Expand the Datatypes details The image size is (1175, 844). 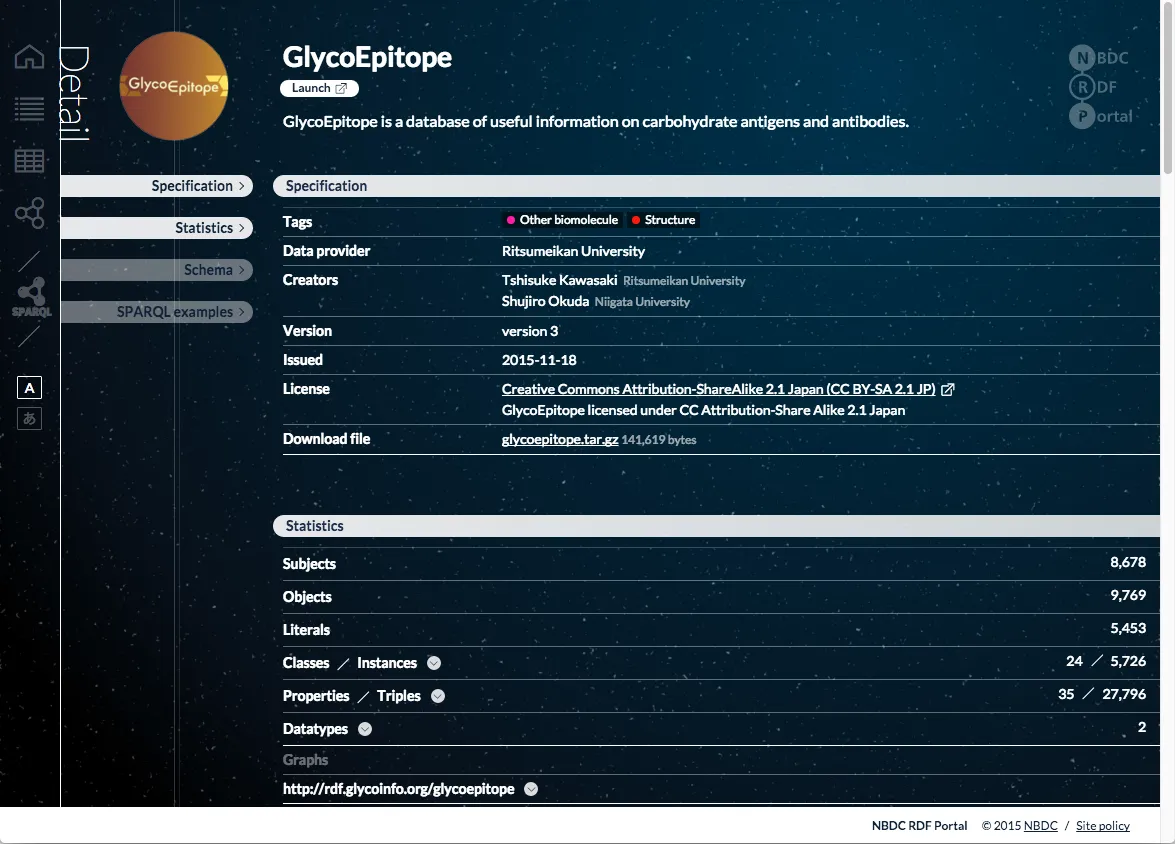pyautogui.click(x=365, y=729)
